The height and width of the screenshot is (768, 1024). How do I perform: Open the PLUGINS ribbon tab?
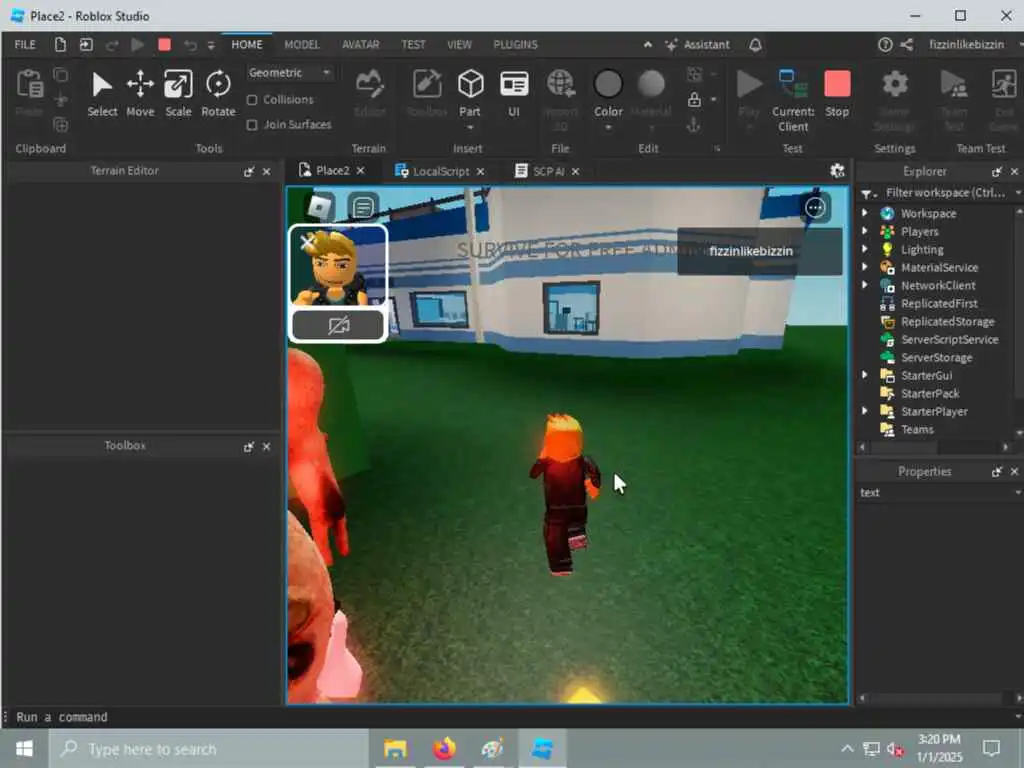[515, 44]
